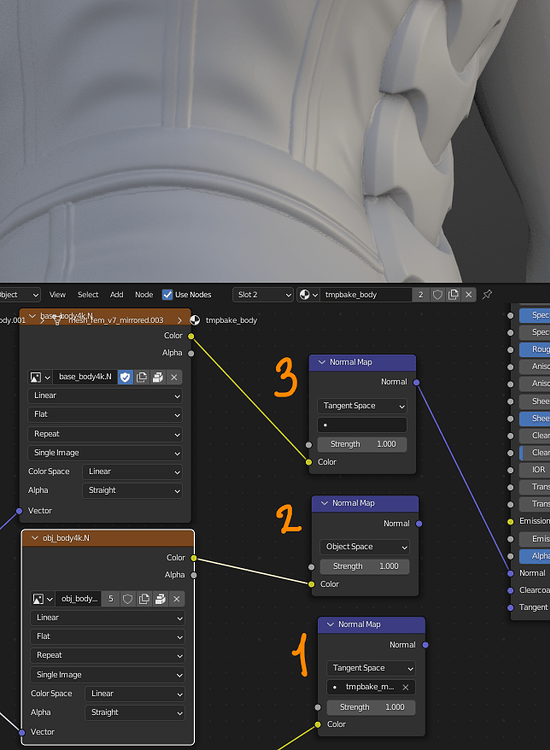Unlink image in base_body4k.N node
Screen dimensions: 550x750
174,377
